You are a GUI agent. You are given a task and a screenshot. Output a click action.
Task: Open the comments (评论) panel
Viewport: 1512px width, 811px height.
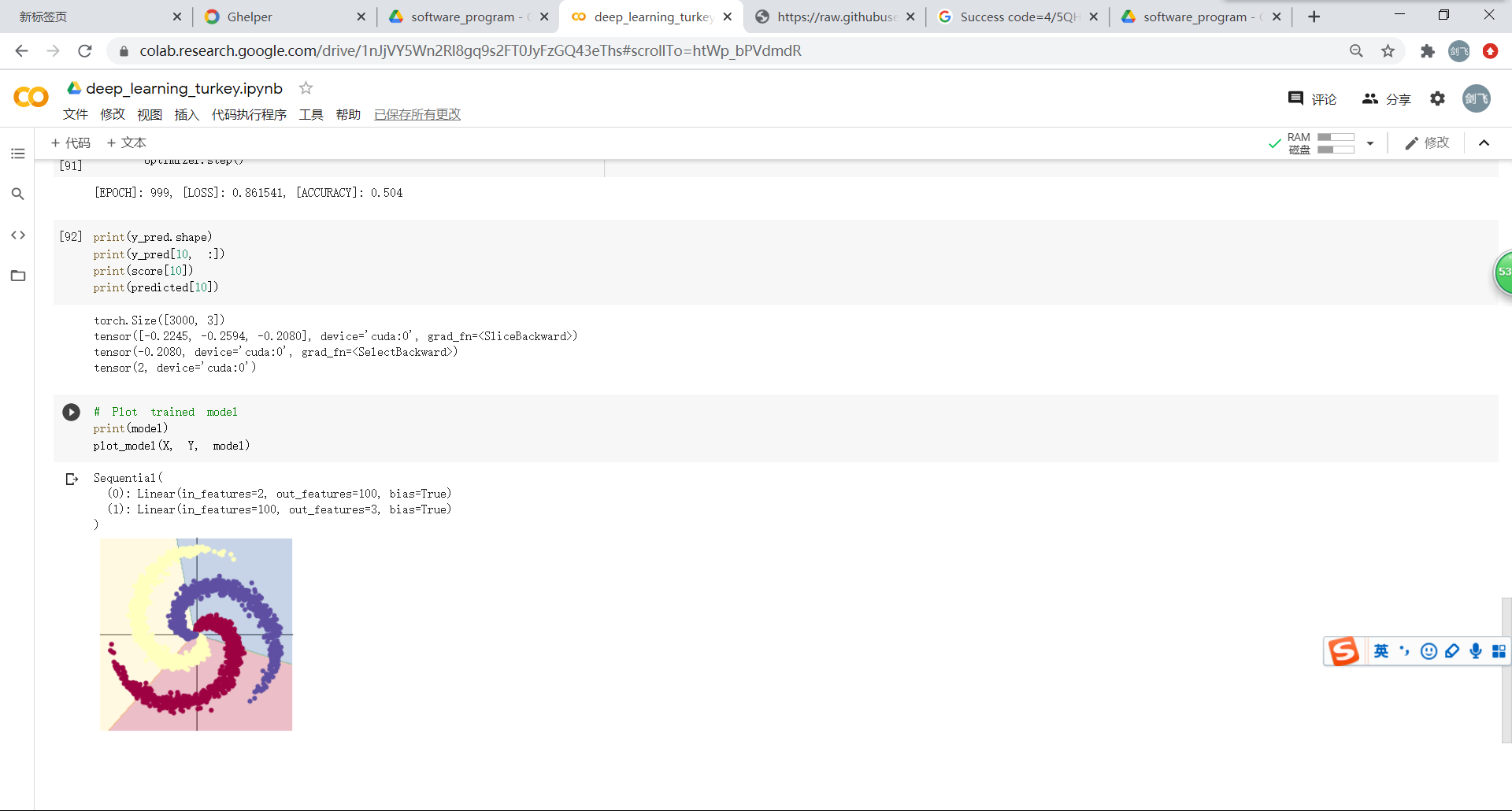1312,98
